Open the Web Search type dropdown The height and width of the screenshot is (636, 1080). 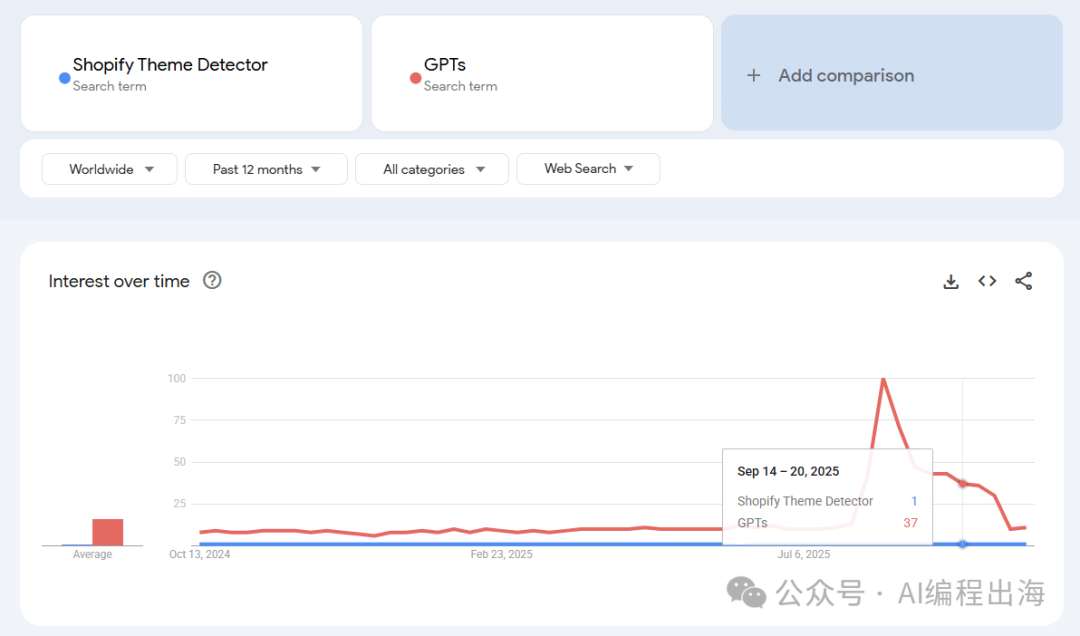pyautogui.click(x=588, y=169)
